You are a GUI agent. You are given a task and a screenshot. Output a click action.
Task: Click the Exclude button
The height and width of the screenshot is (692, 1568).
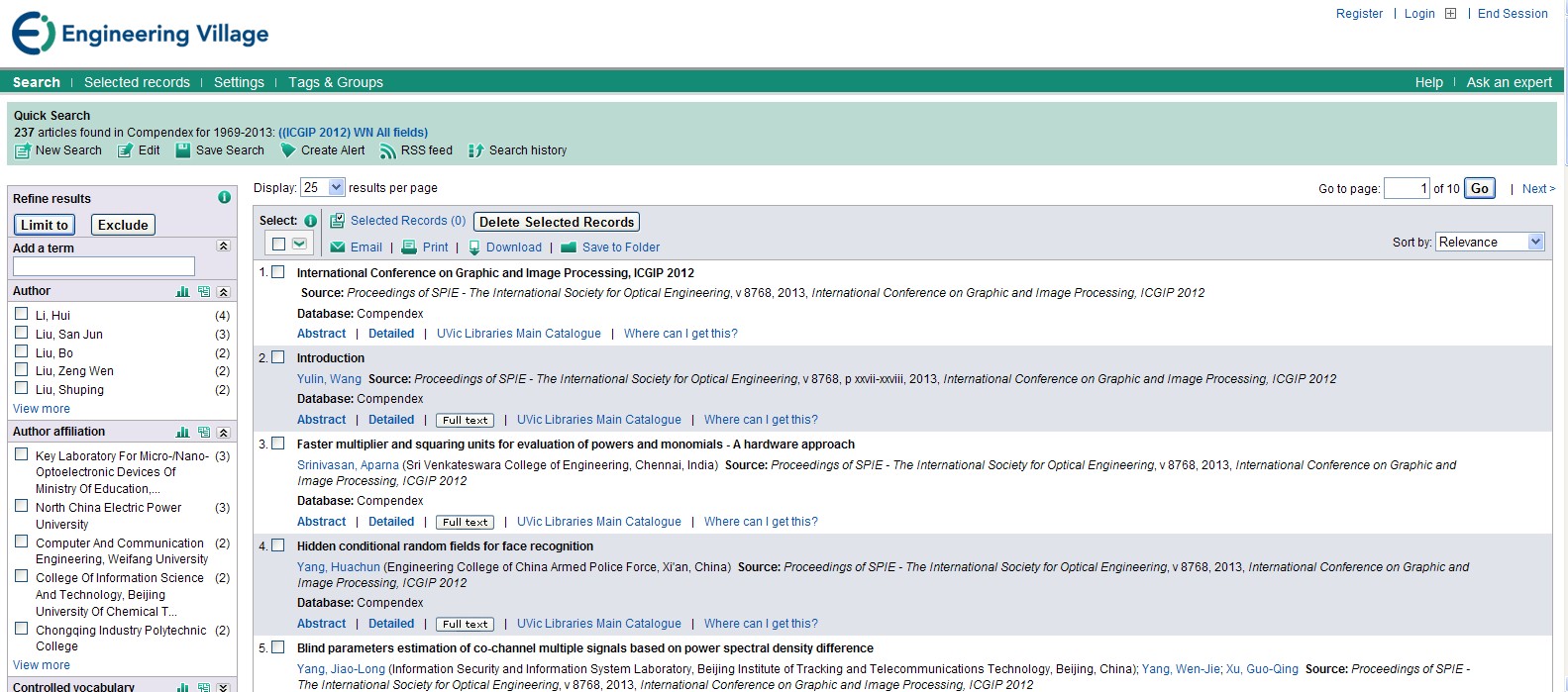click(x=123, y=225)
